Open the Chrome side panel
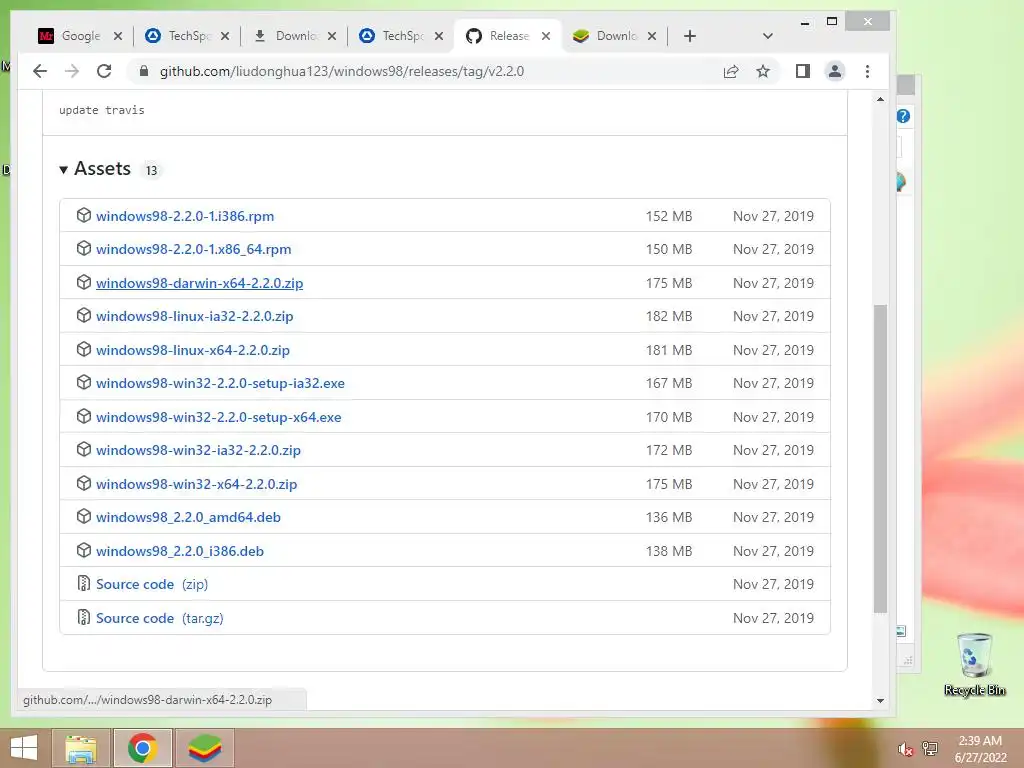The height and width of the screenshot is (768, 1024). [803, 71]
